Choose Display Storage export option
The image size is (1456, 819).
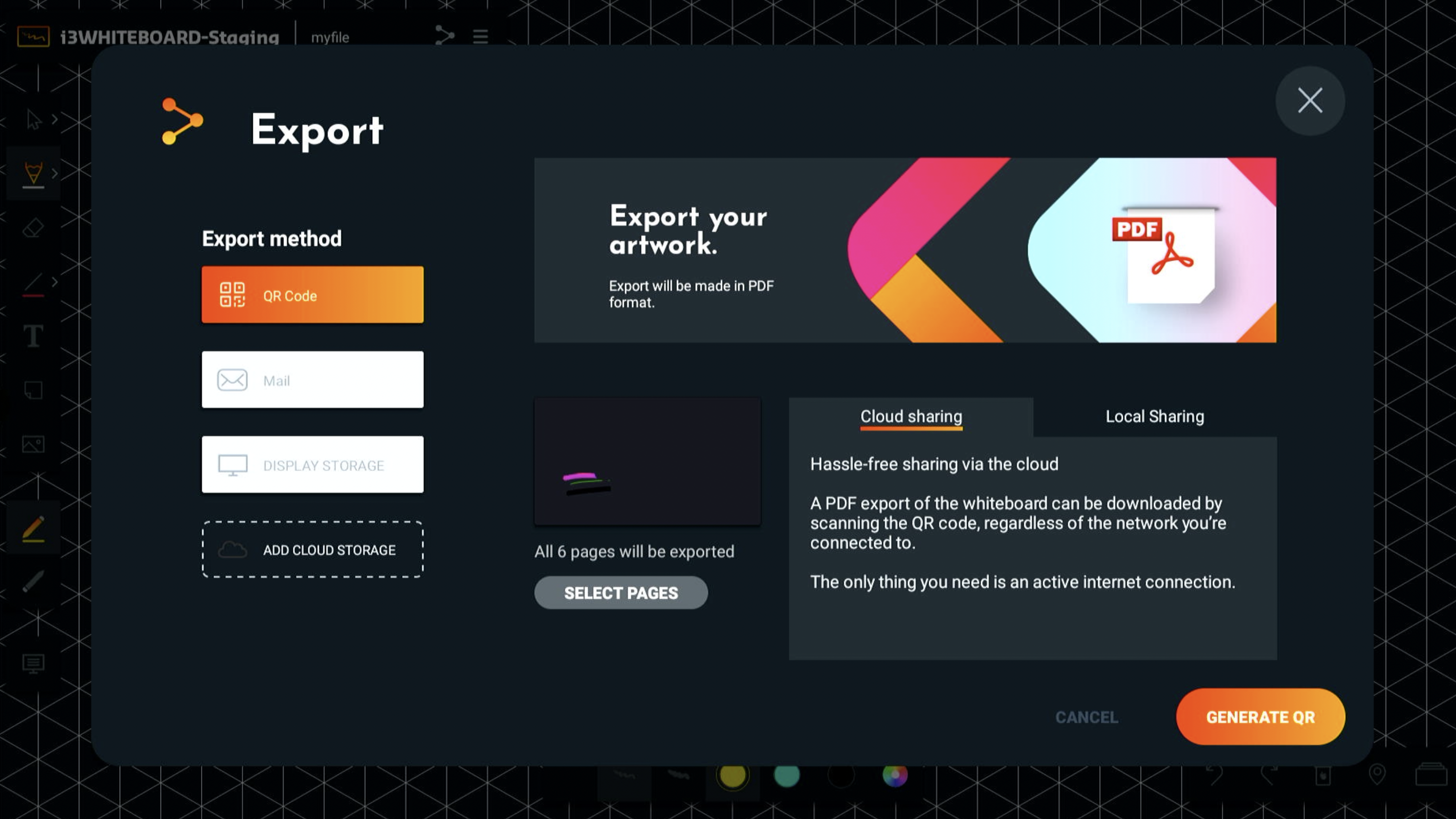click(312, 464)
